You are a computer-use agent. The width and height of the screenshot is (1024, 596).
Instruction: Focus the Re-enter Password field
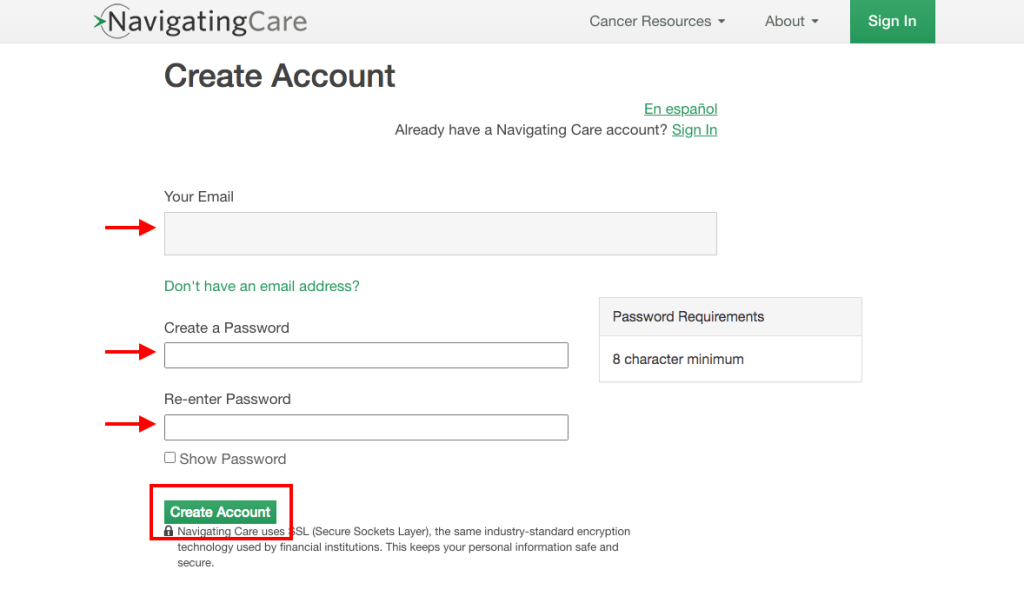(x=366, y=427)
